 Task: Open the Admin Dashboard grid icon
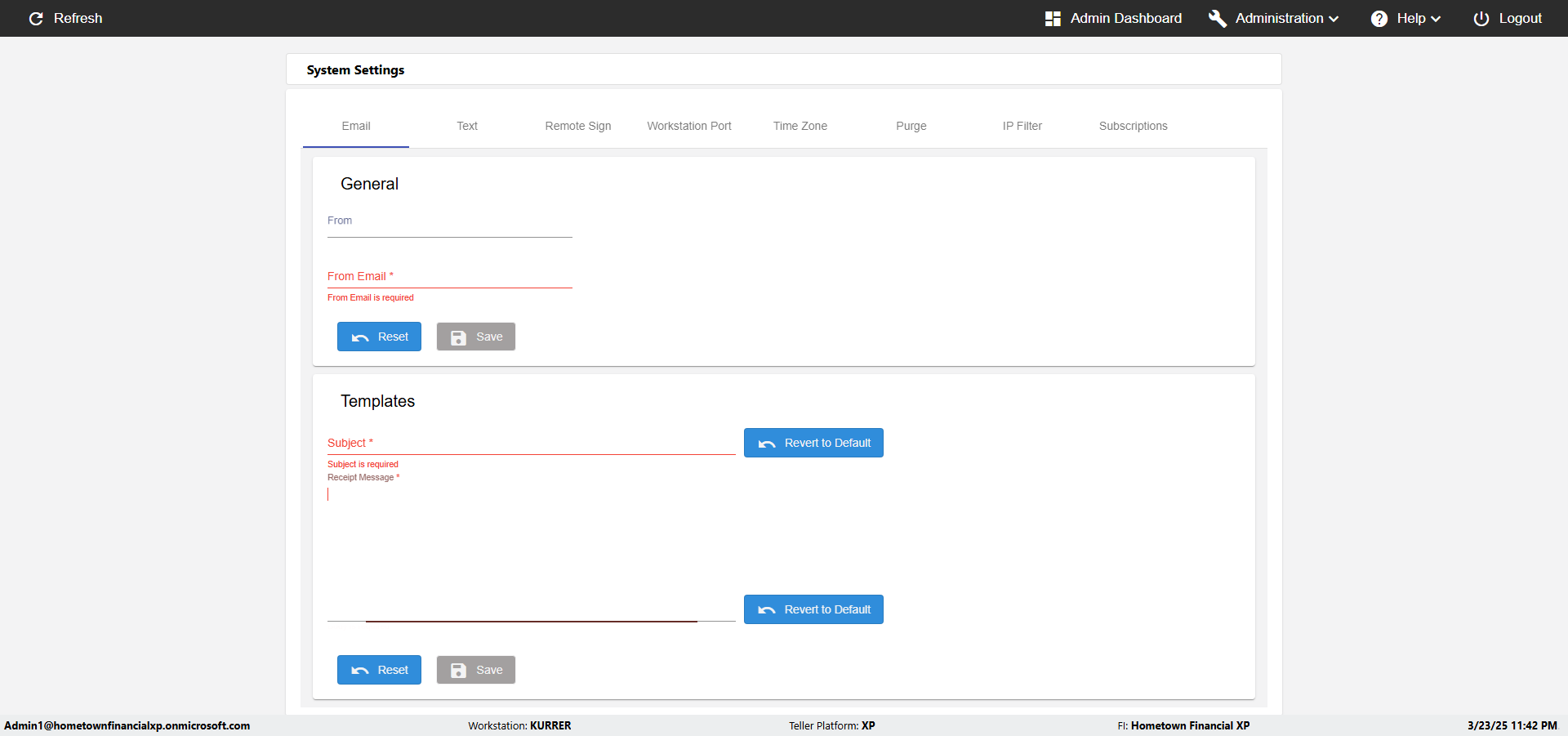tap(1053, 18)
